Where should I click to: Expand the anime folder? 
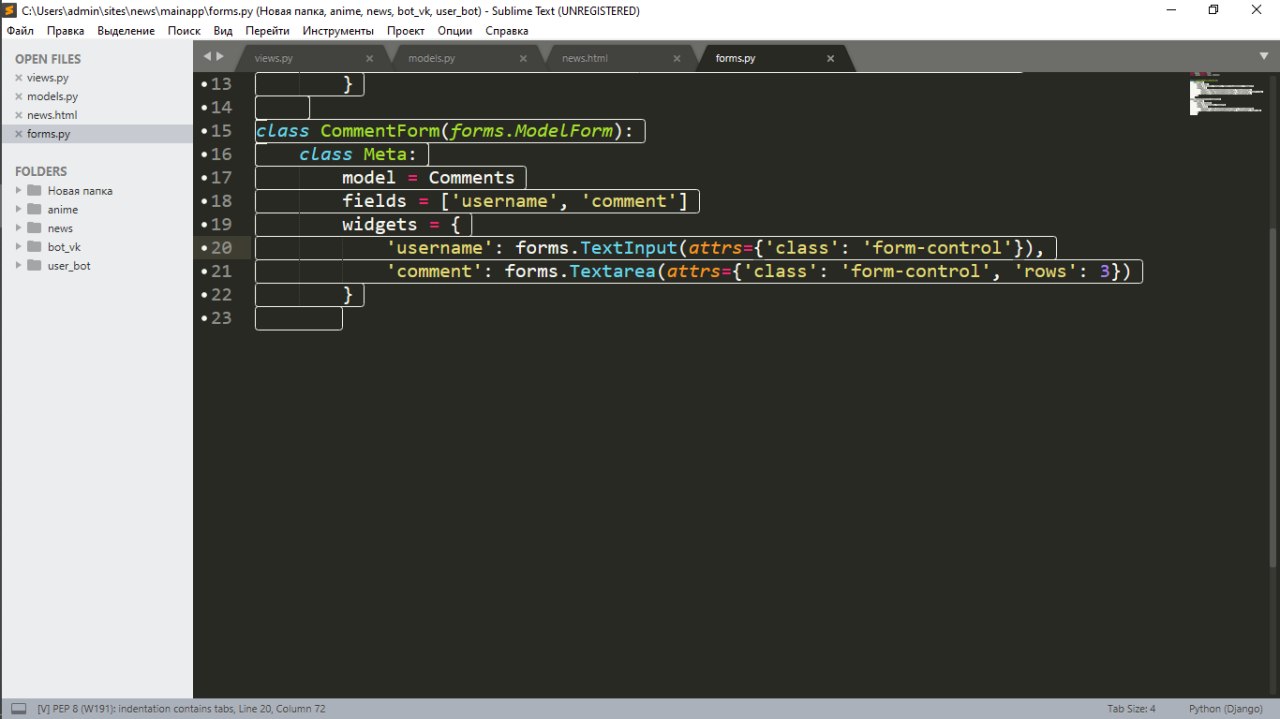19,209
